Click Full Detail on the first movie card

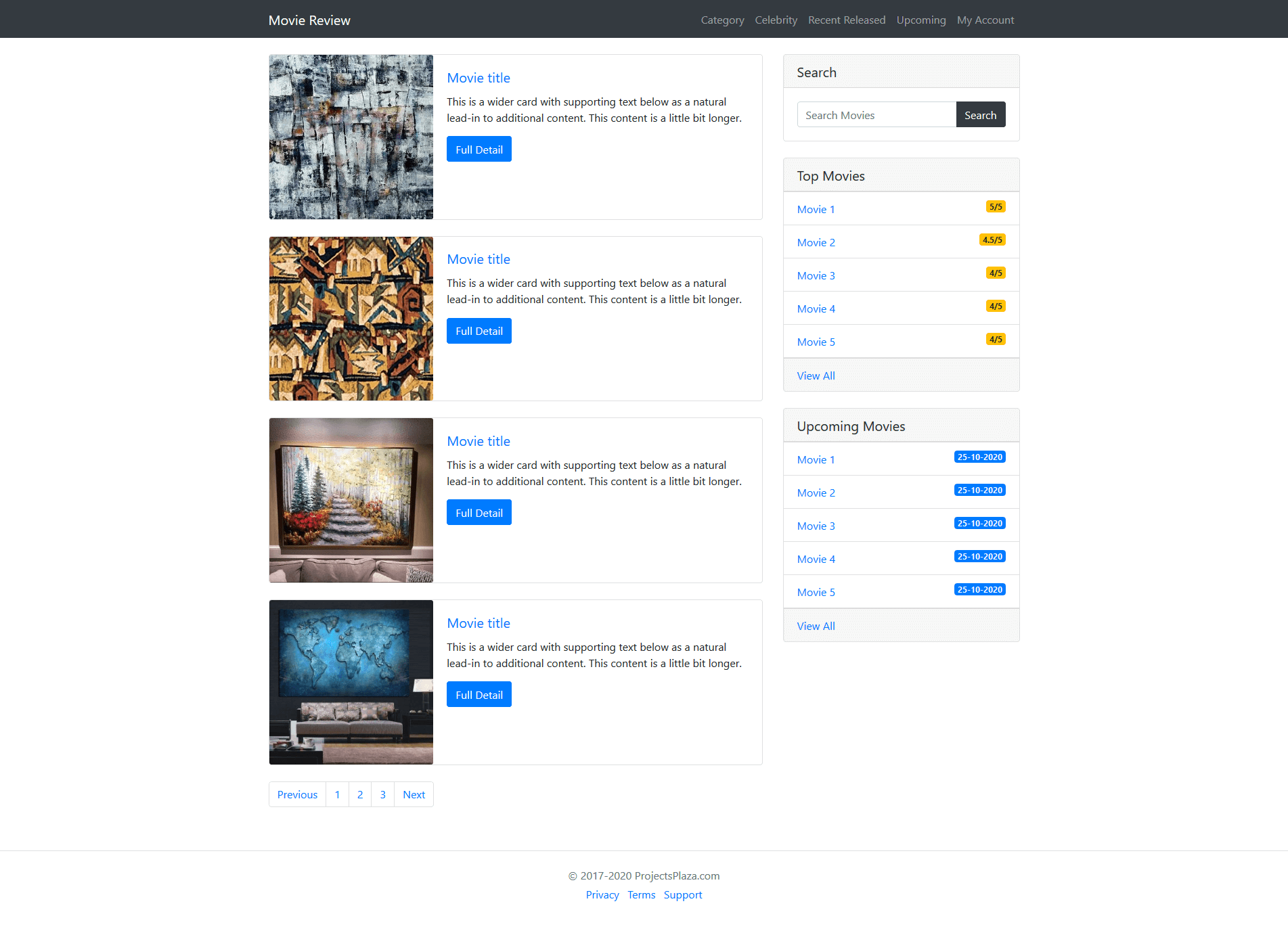pos(479,150)
